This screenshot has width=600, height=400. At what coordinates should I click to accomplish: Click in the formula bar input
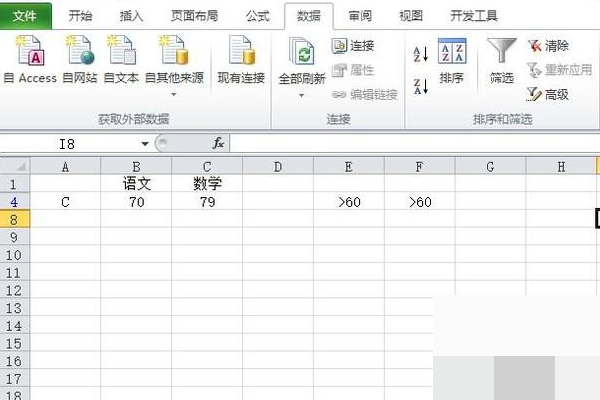[x=415, y=144]
